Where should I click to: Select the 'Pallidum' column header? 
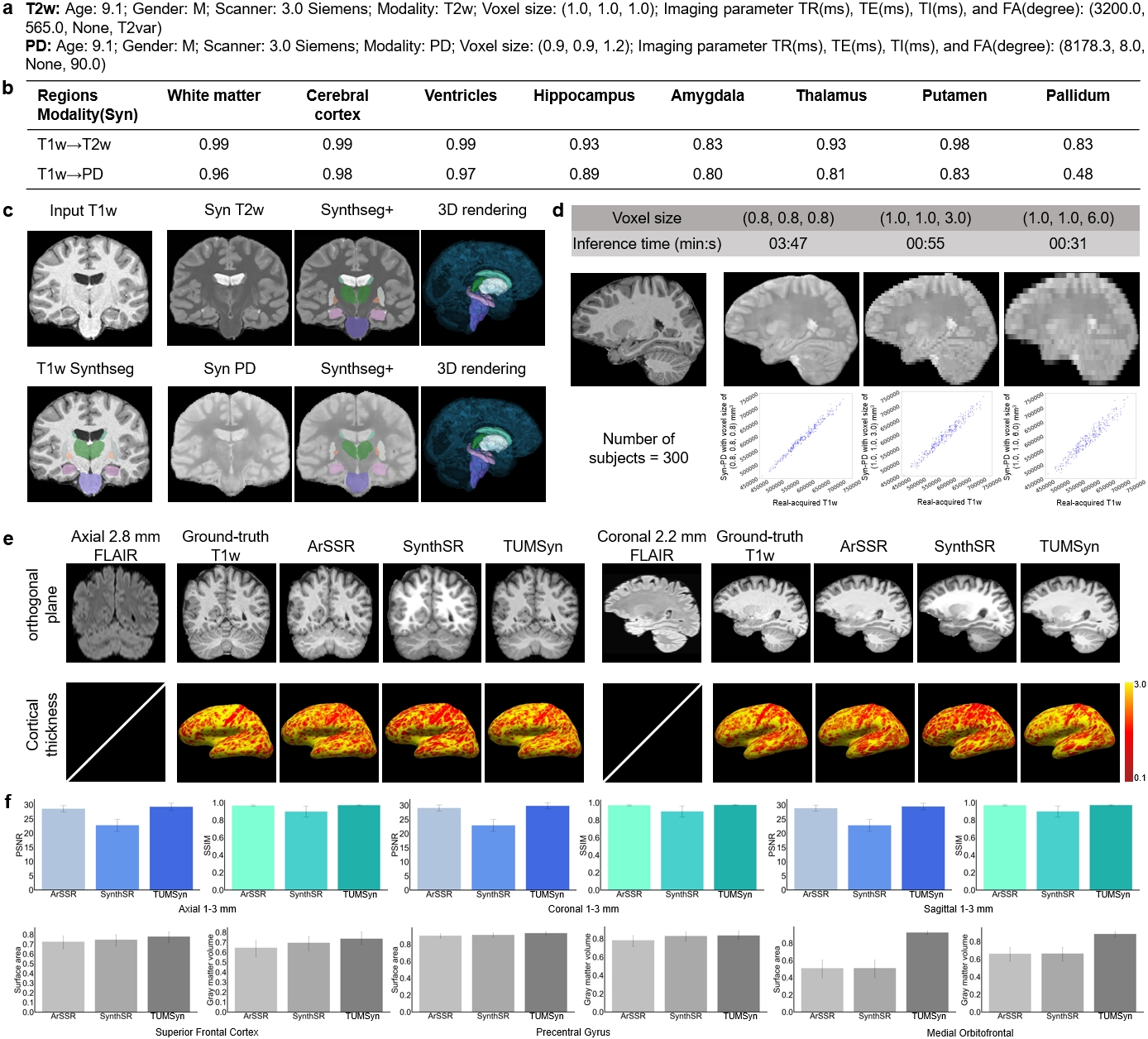click(1078, 96)
